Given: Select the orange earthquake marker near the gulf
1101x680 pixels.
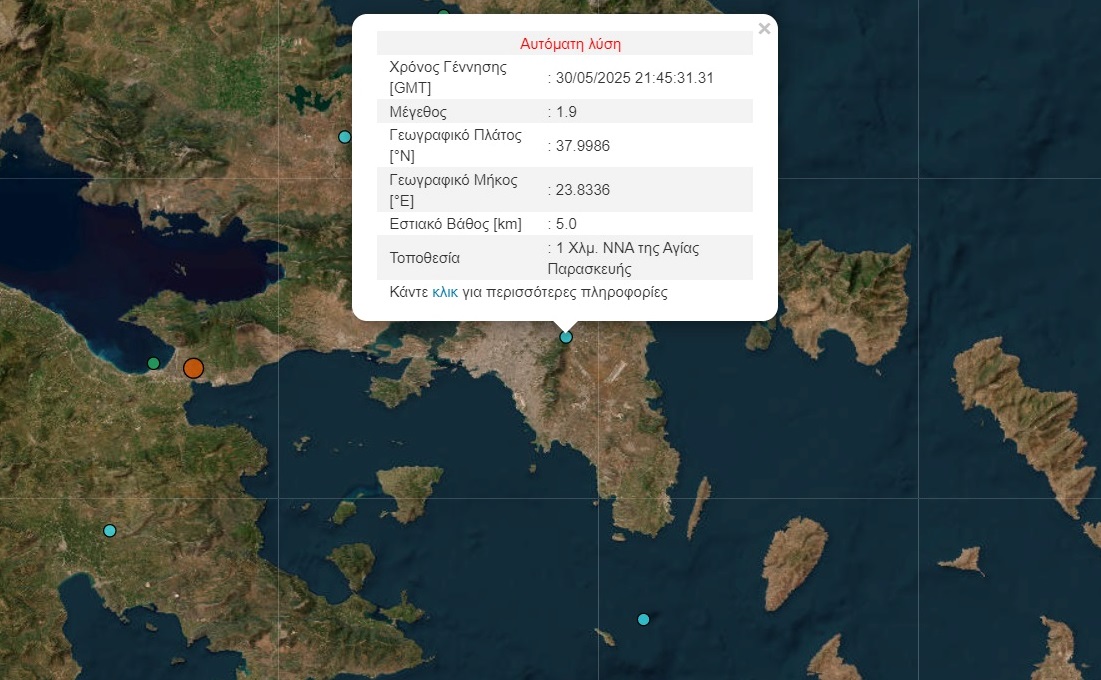Looking at the screenshot, I should point(193,368).
